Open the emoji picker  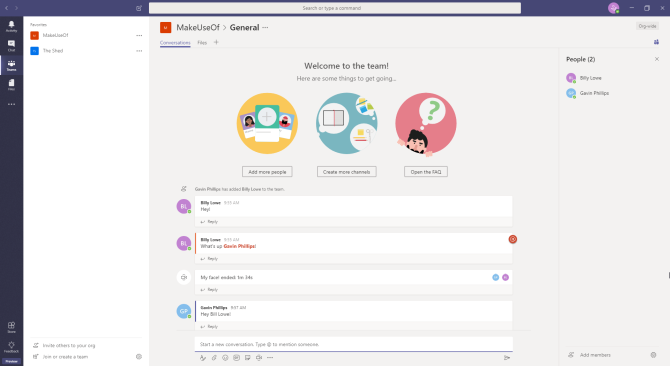[225, 358]
